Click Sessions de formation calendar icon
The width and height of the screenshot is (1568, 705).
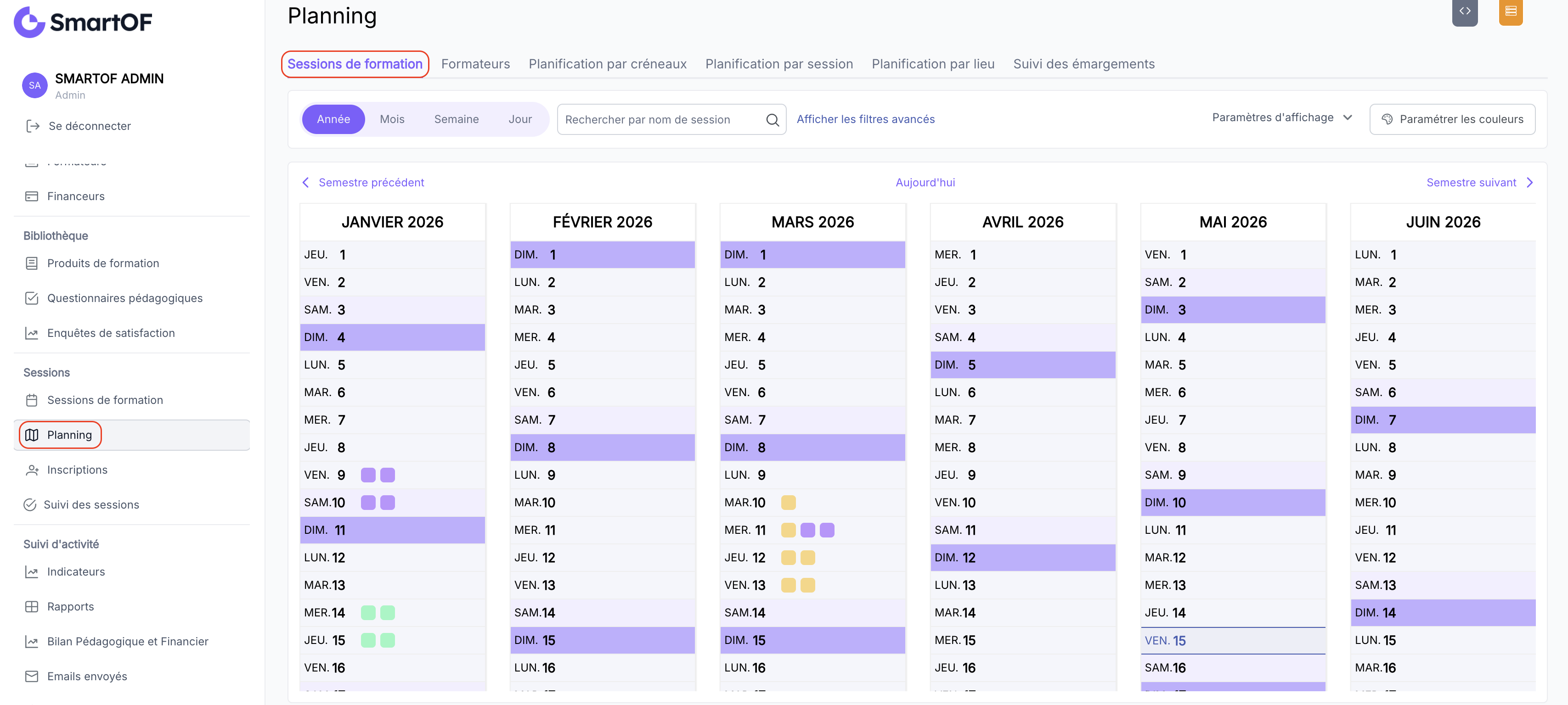tap(32, 400)
